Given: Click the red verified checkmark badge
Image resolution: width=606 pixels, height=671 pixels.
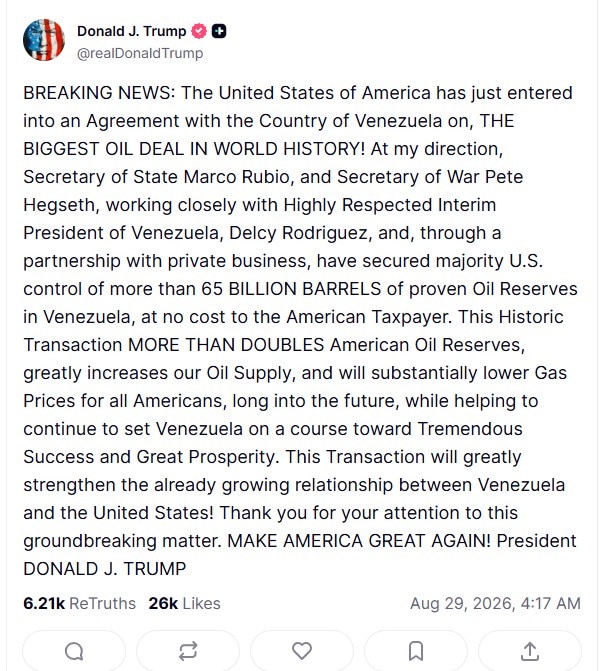Looking at the screenshot, I should (199, 31).
